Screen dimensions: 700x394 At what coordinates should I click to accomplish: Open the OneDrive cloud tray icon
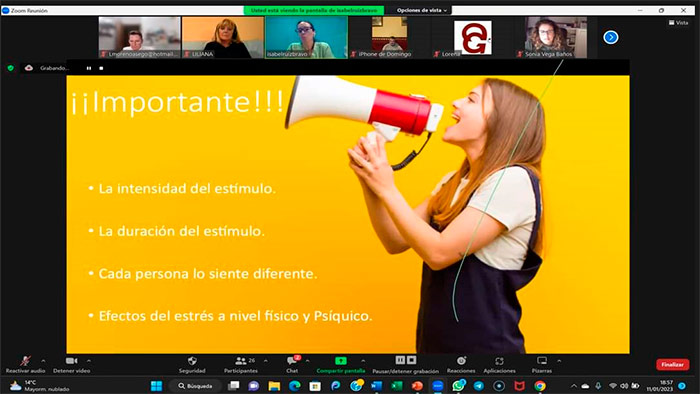pyautogui.click(x=585, y=386)
